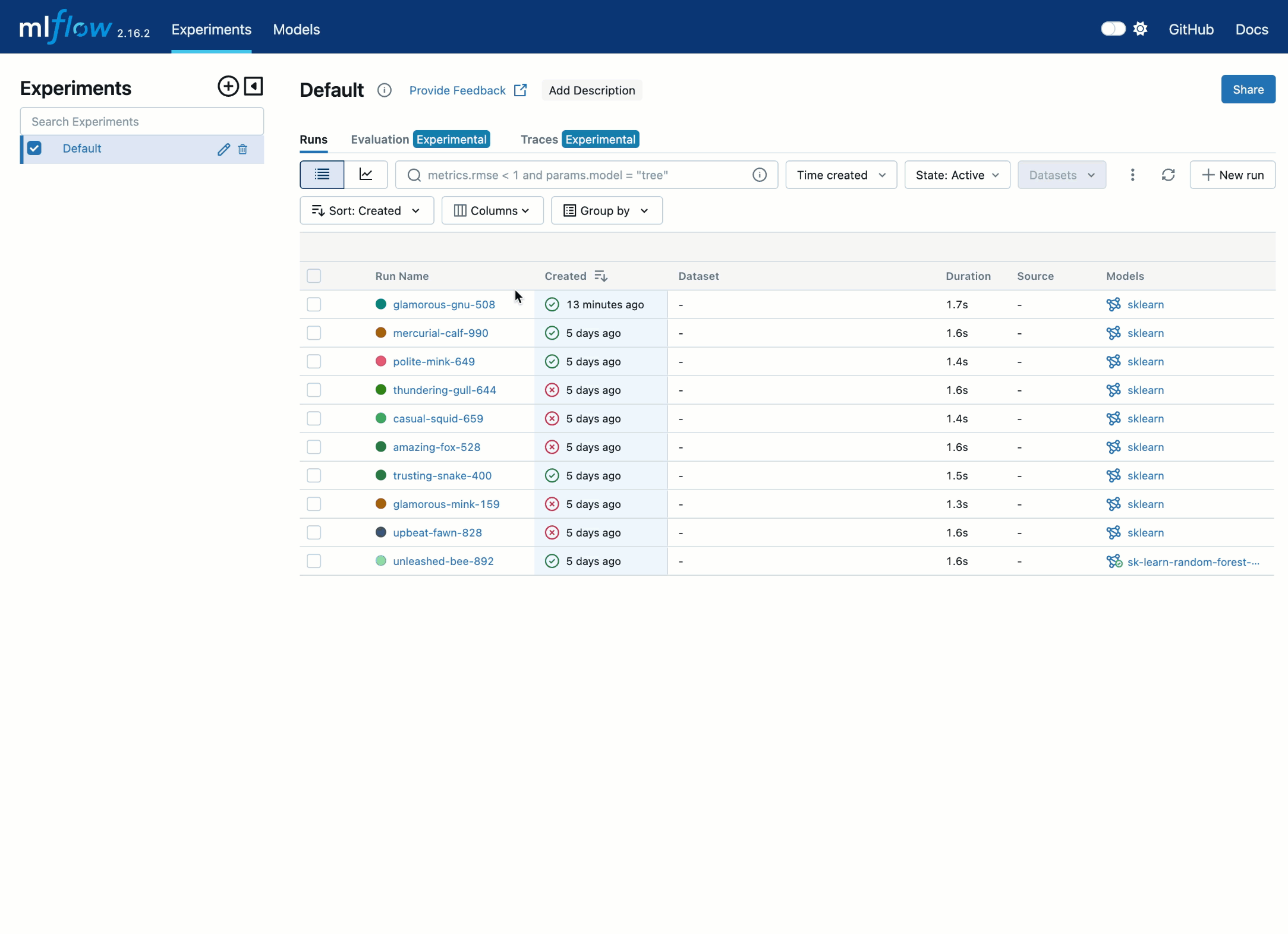Refresh the runs table
This screenshot has height=934, width=1288.
click(x=1167, y=175)
